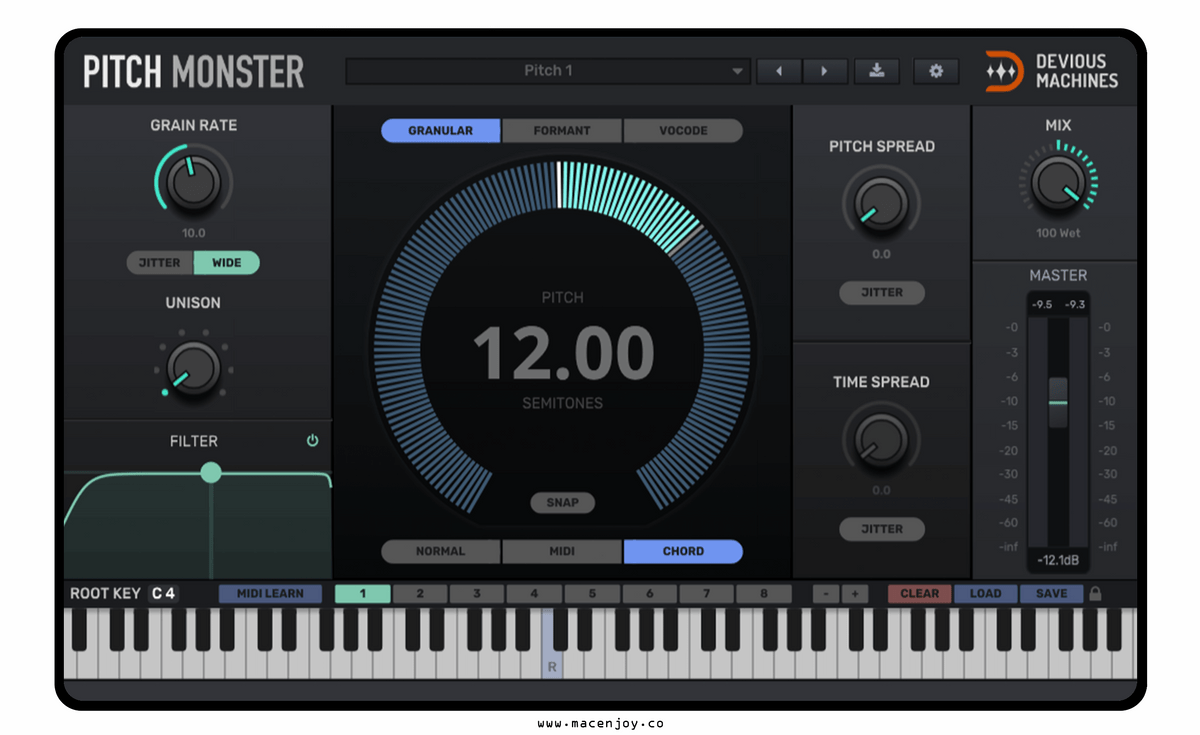
Task: Click the Time Spread knob
Action: click(881, 439)
